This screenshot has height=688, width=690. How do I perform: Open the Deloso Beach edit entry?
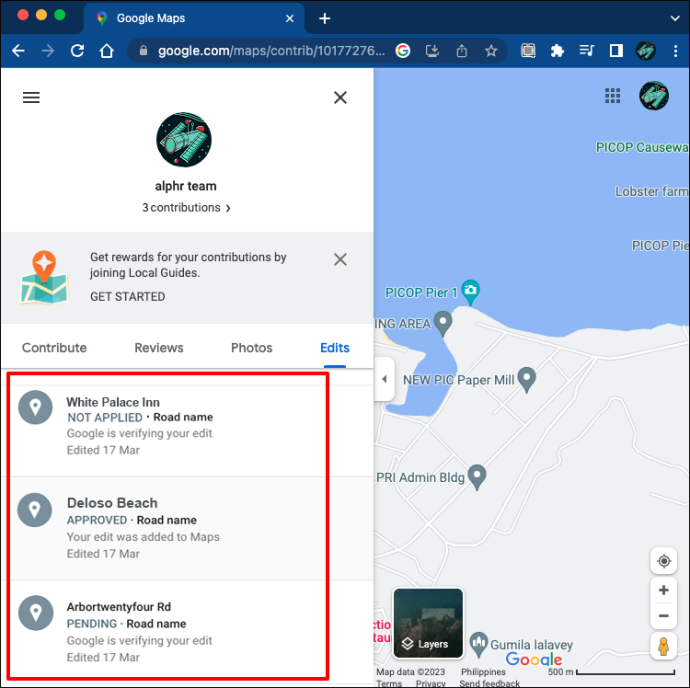pyautogui.click(x=187, y=528)
